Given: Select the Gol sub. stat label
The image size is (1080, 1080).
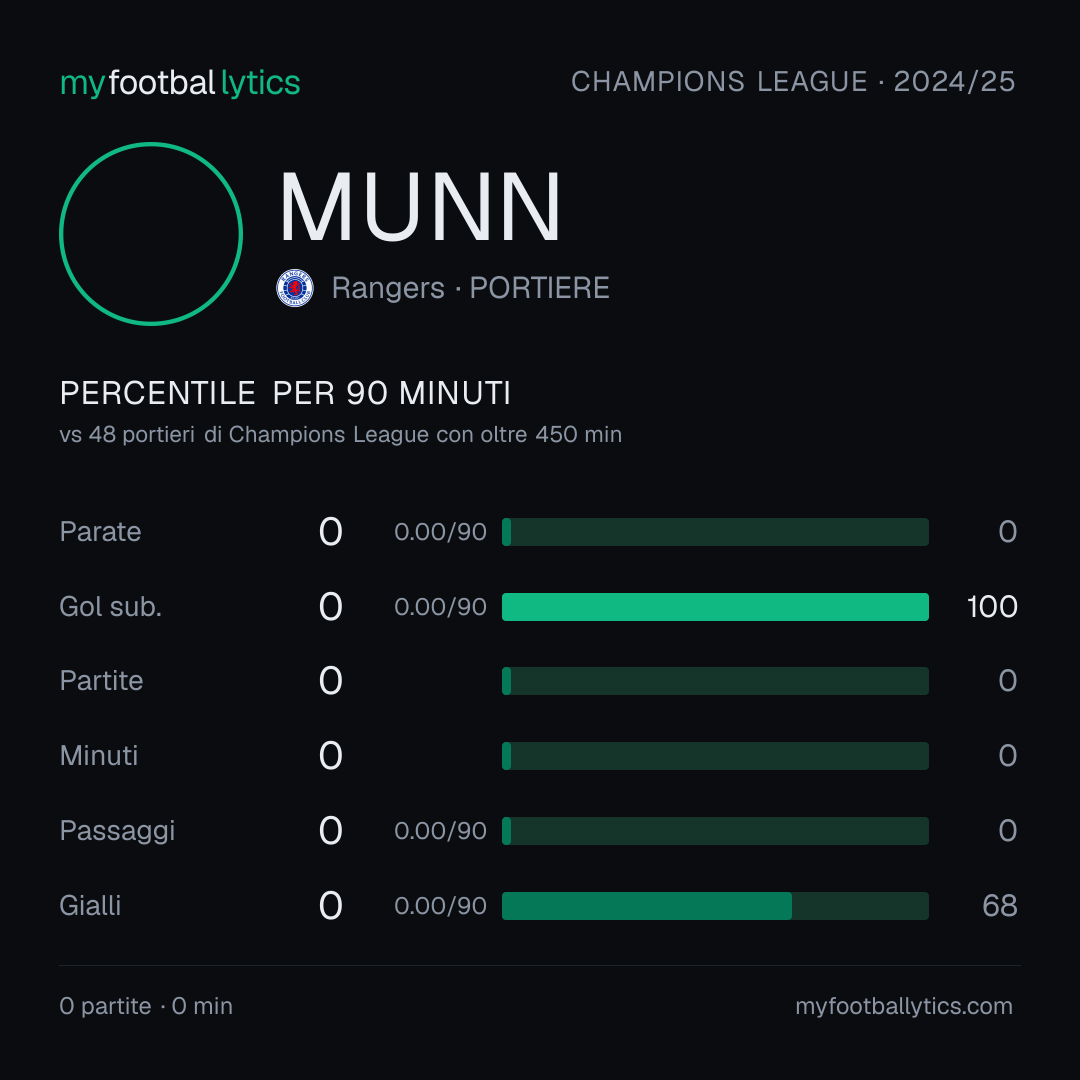Looking at the screenshot, I should click(111, 607).
